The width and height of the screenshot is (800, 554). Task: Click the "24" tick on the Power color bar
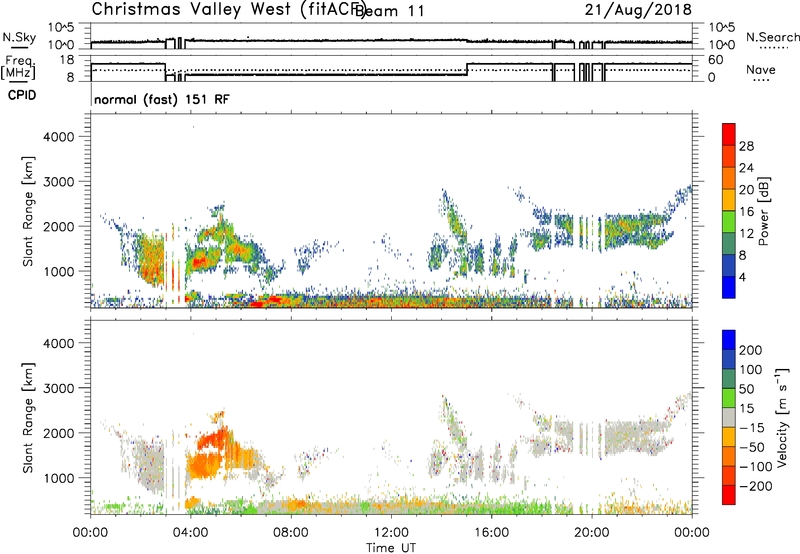pyautogui.click(x=746, y=168)
